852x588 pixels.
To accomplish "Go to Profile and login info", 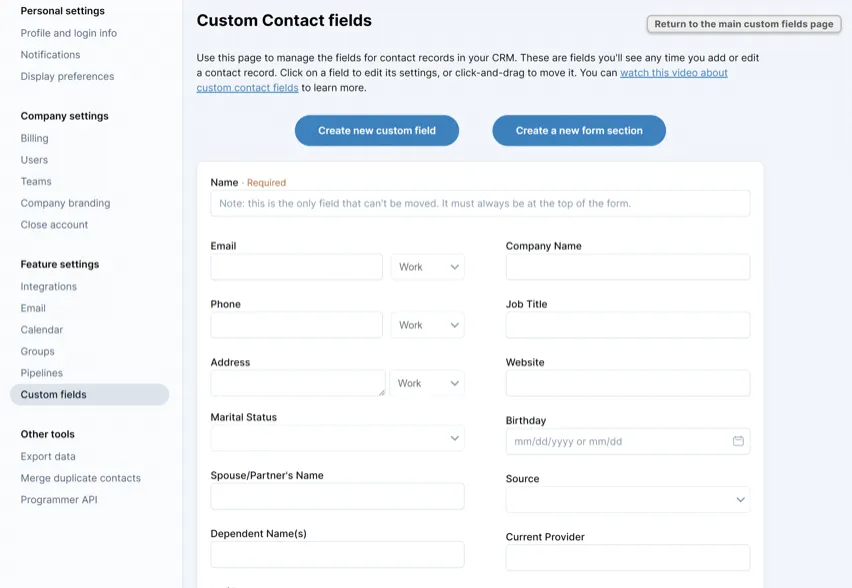I will pos(66,32).
